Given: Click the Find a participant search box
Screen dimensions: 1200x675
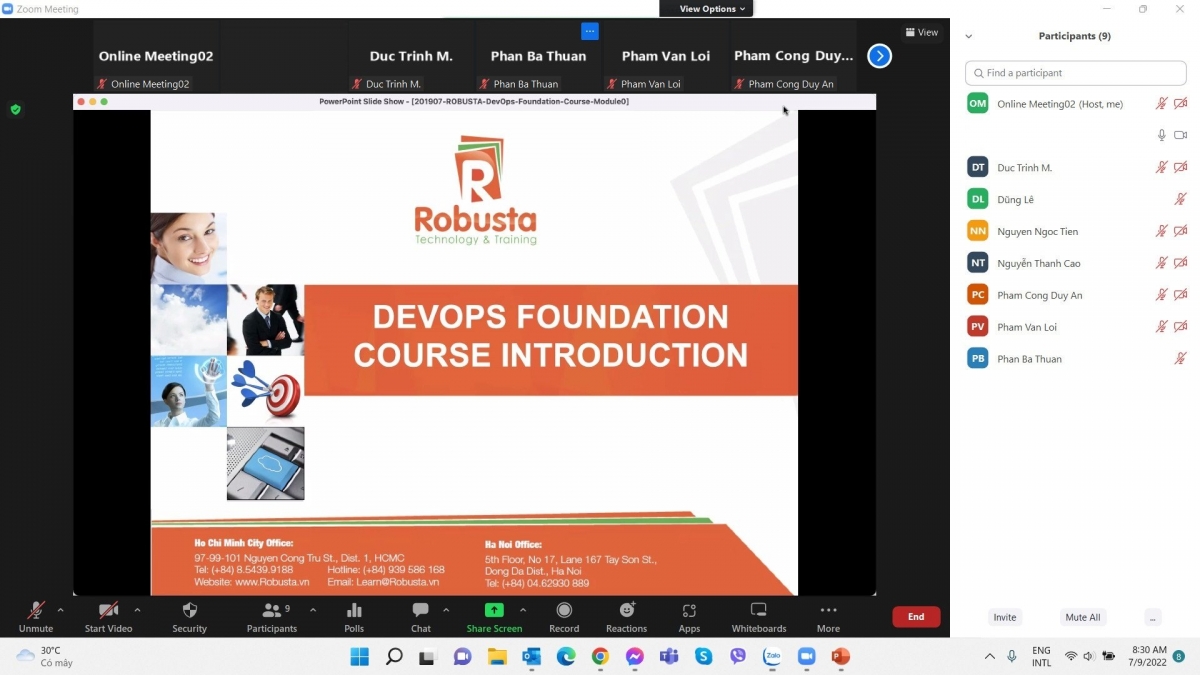Looking at the screenshot, I should tap(1076, 73).
